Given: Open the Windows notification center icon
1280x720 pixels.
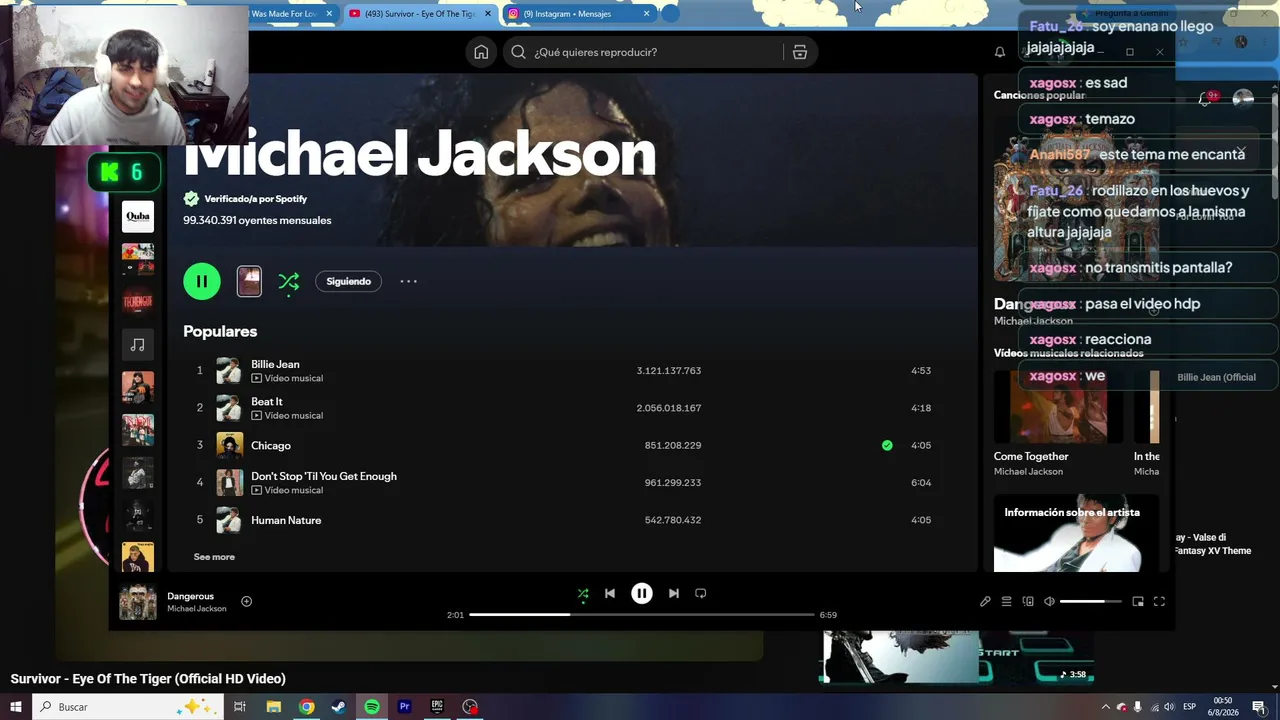Looking at the screenshot, I should pos(1259,707).
